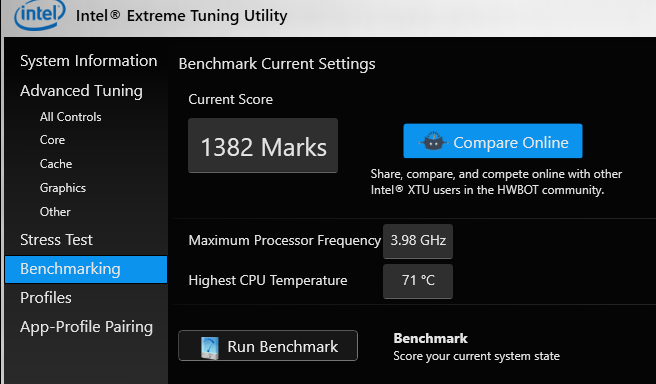This screenshot has height=384, width=656.
Task: Click the stopwatch icon on Run Benchmark
Action: pyautogui.click(x=209, y=348)
